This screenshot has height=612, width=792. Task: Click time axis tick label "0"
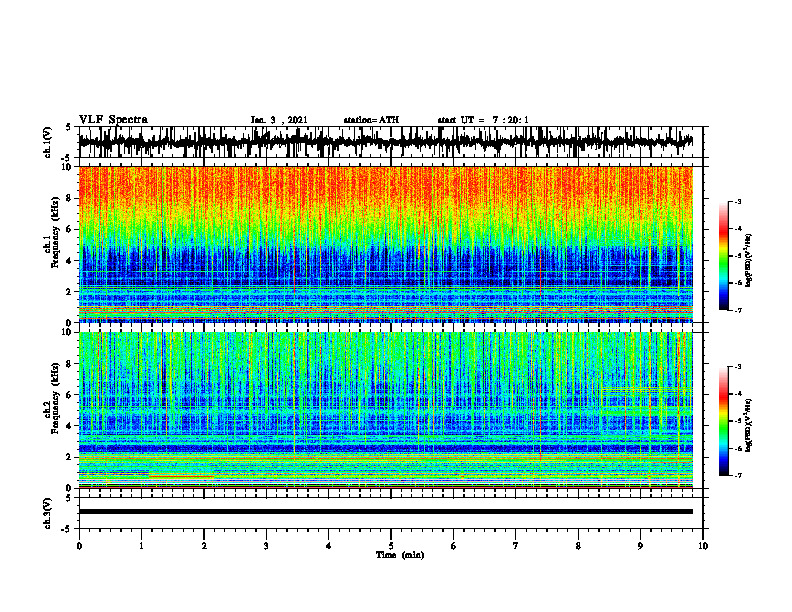click(79, 546)
